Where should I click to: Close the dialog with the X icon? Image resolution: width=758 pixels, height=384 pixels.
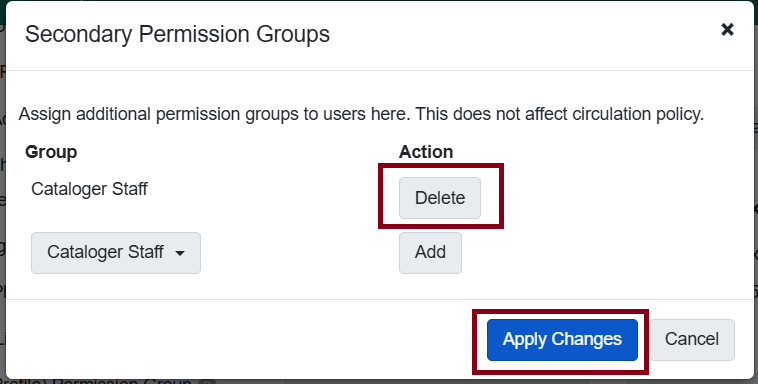pos(727,30)
